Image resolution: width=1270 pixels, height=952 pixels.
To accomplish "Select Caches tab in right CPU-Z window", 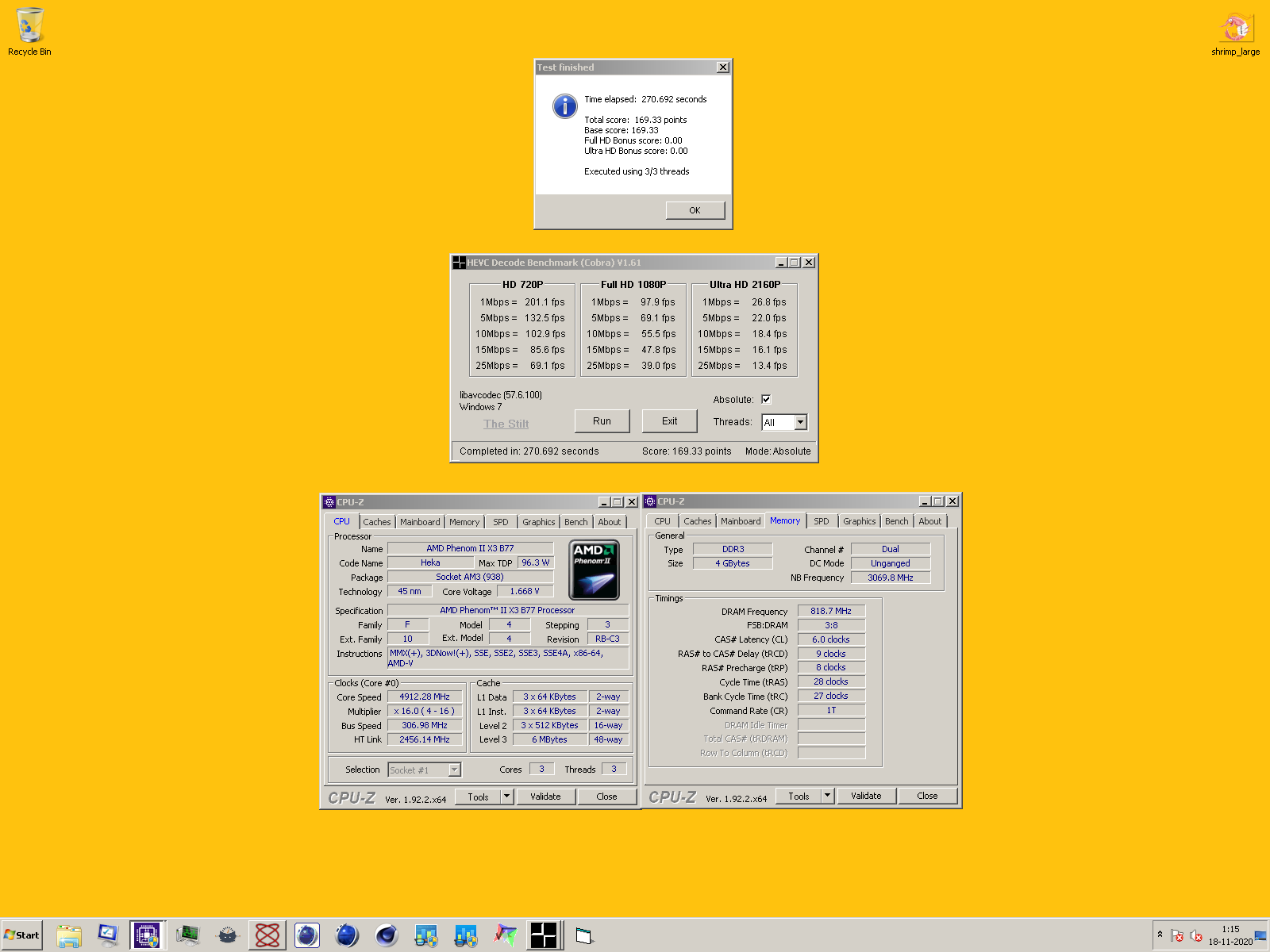I will [x=698, y=521].
